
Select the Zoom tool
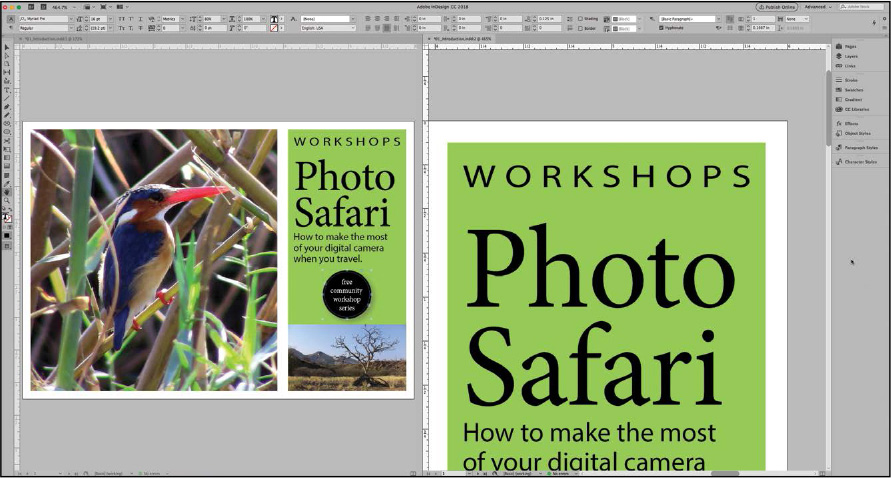pos(7,201)
